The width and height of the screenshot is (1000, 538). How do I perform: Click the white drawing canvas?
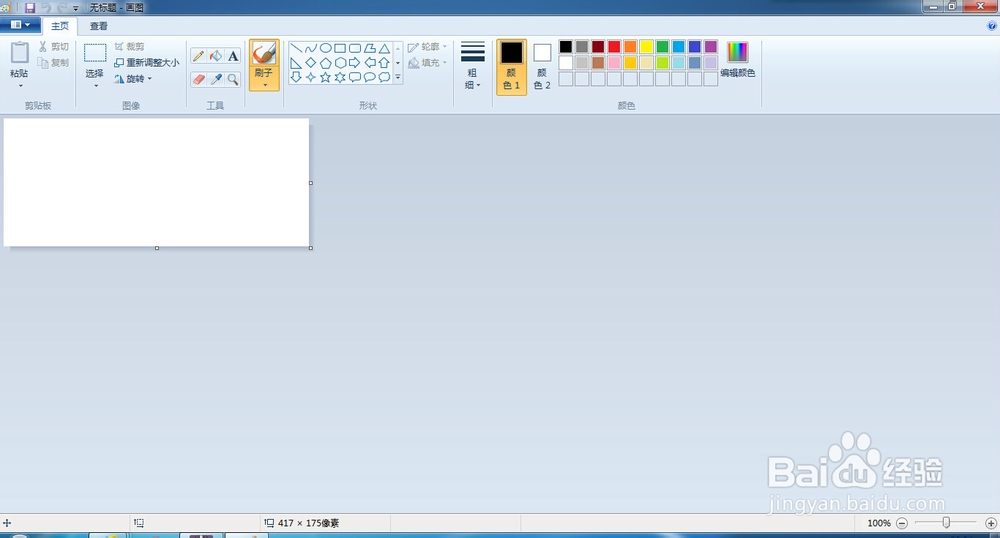[156, 182]
